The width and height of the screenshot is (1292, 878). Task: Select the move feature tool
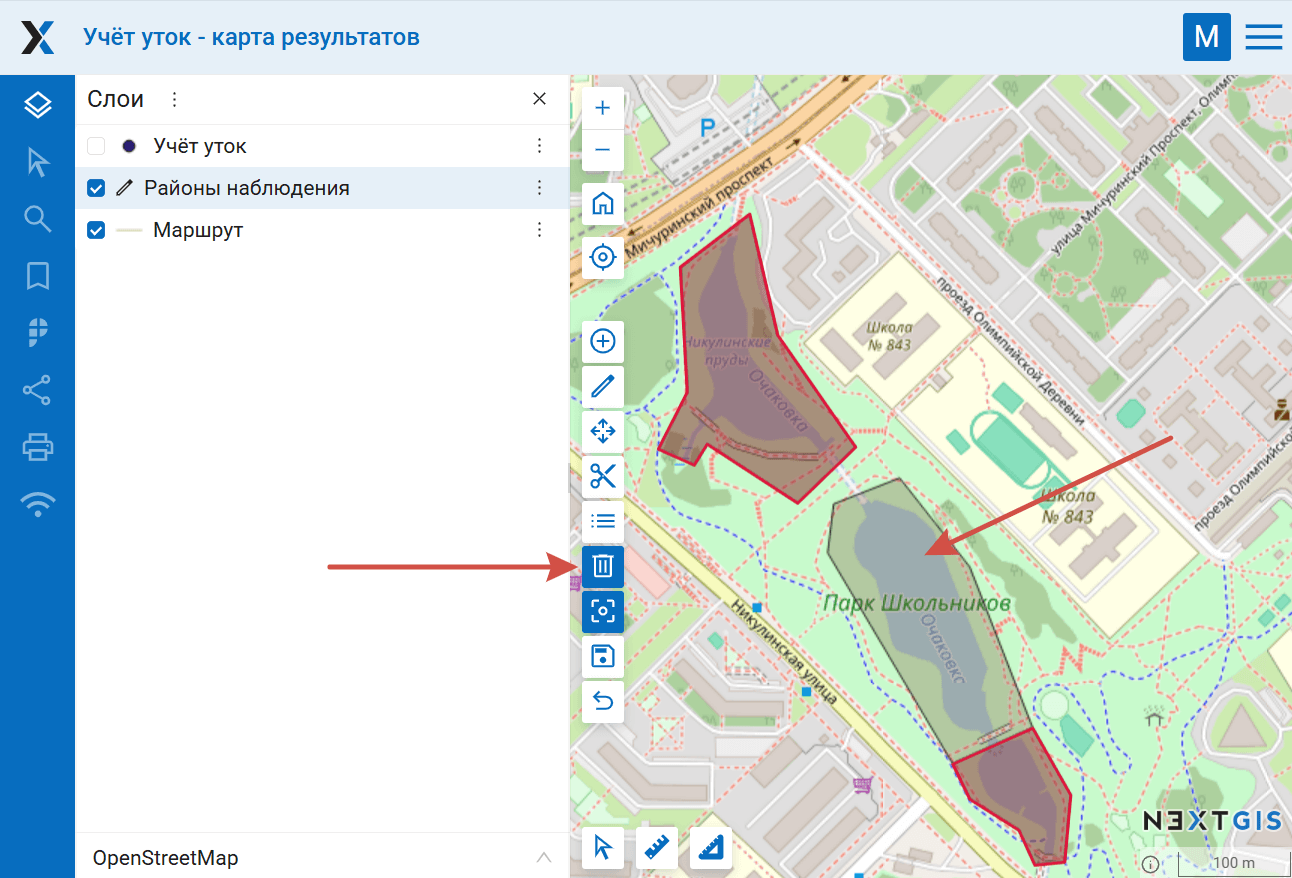click(x=603, y=431)
